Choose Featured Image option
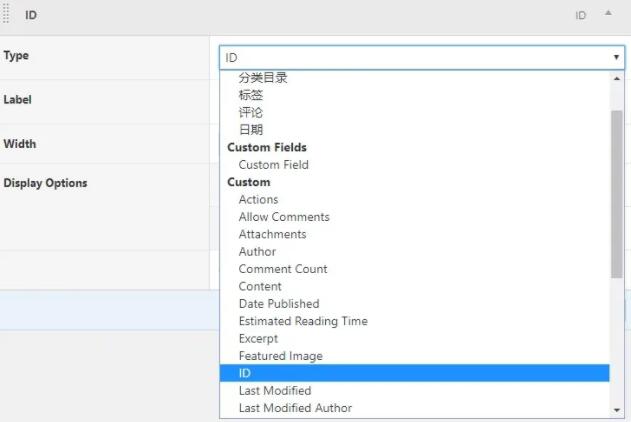This screenshot has width=631, height=422. tap(414, 356)
